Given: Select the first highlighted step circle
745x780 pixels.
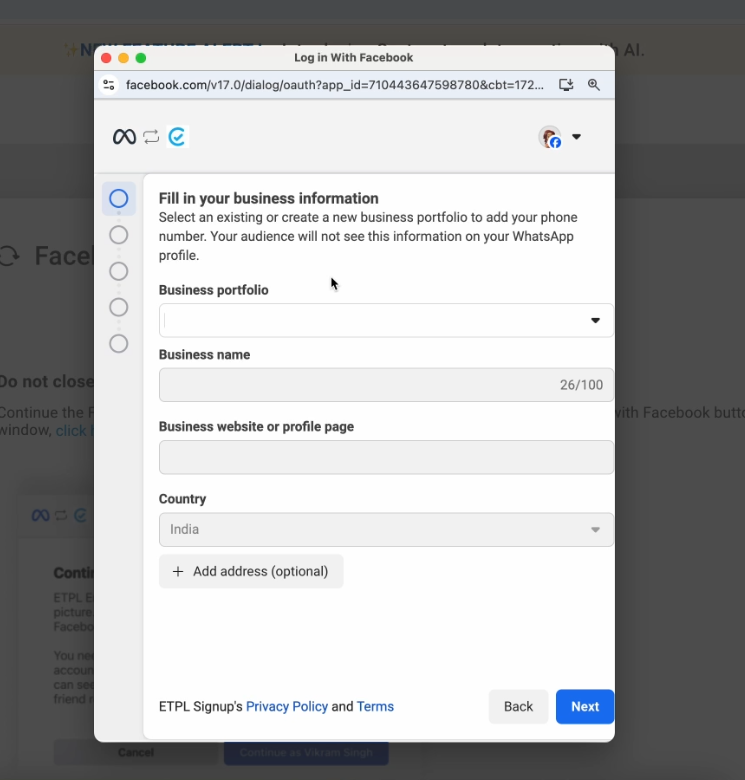Looking at the screenshot, I should coord(118,198).
